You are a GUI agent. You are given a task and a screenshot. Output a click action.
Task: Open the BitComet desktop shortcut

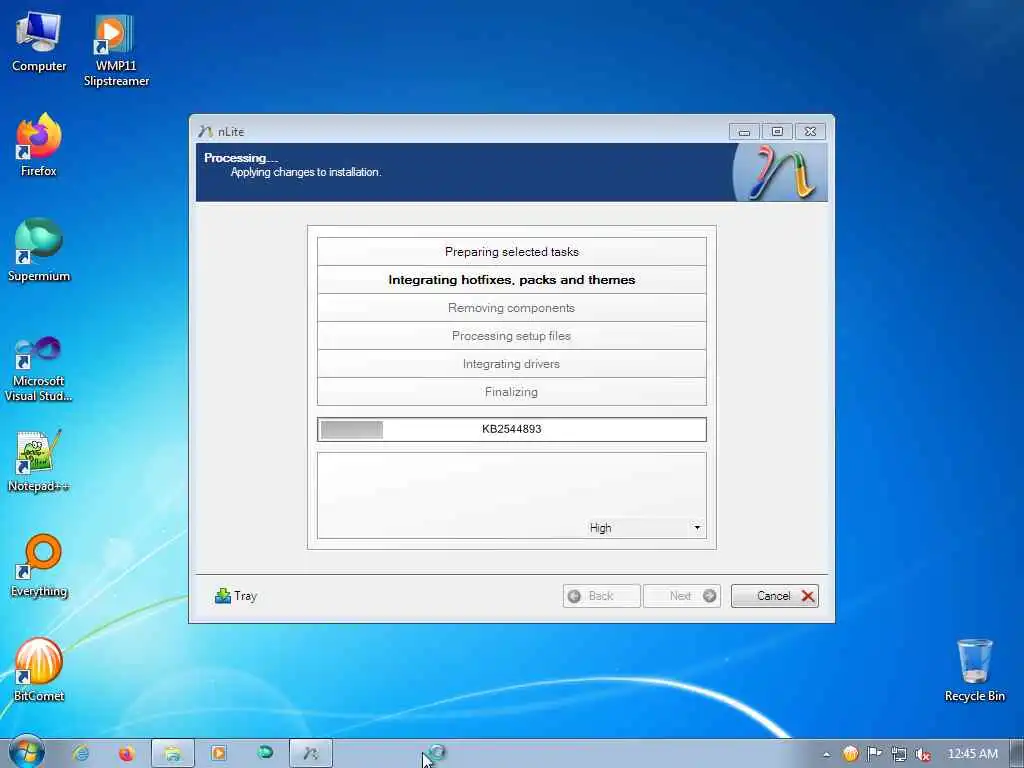coord(39,671)
